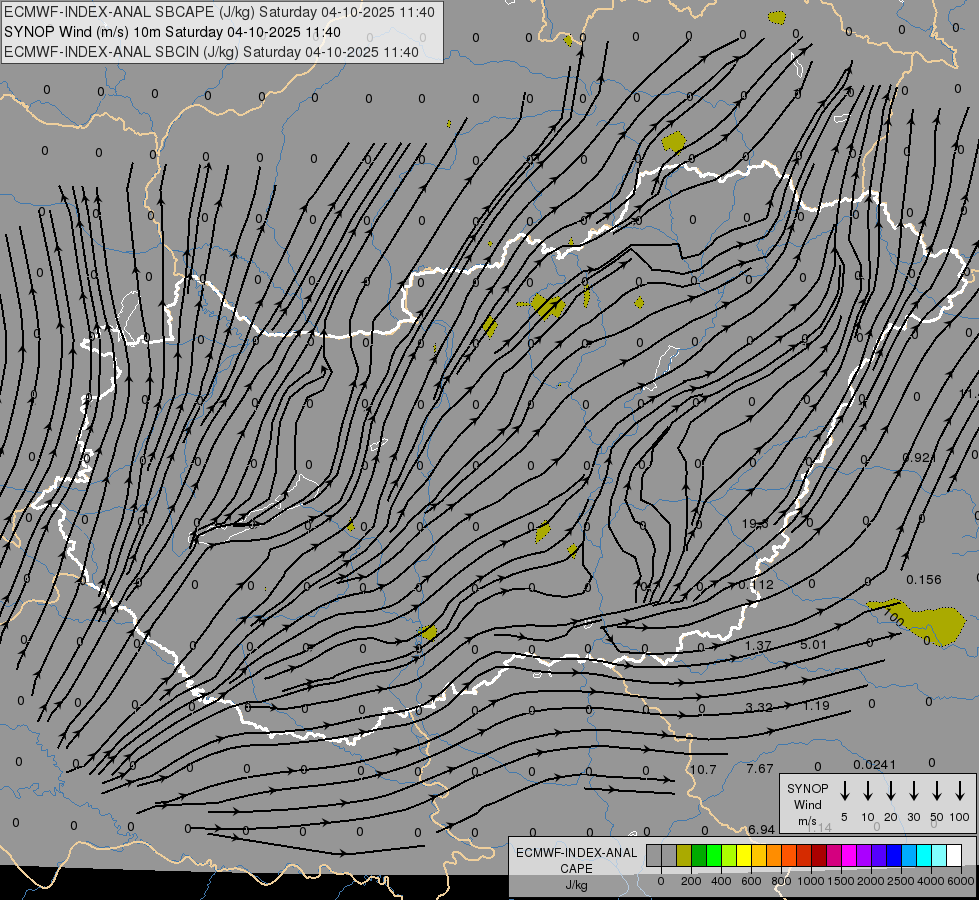Click the 19.3 value on the map

(x=755, y=523)
